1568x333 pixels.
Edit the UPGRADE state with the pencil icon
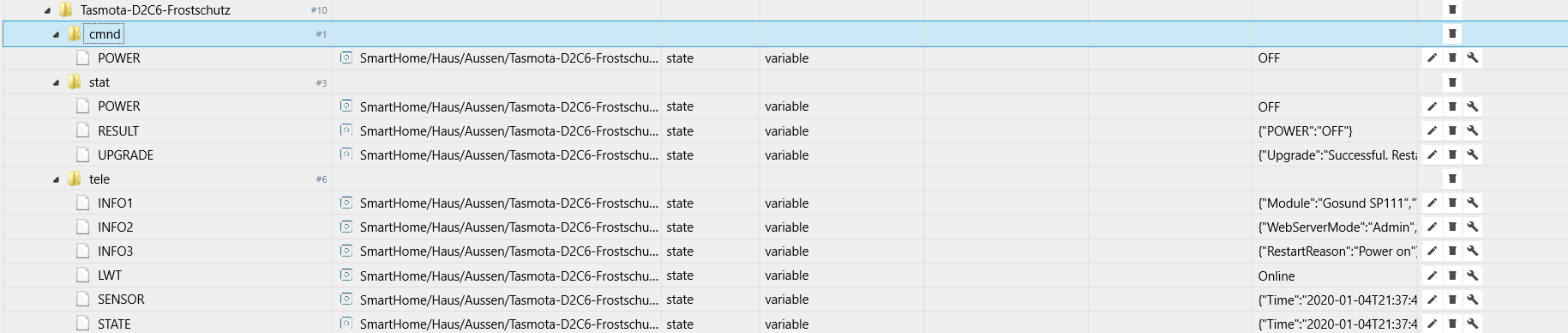[x=1431, y=154]
